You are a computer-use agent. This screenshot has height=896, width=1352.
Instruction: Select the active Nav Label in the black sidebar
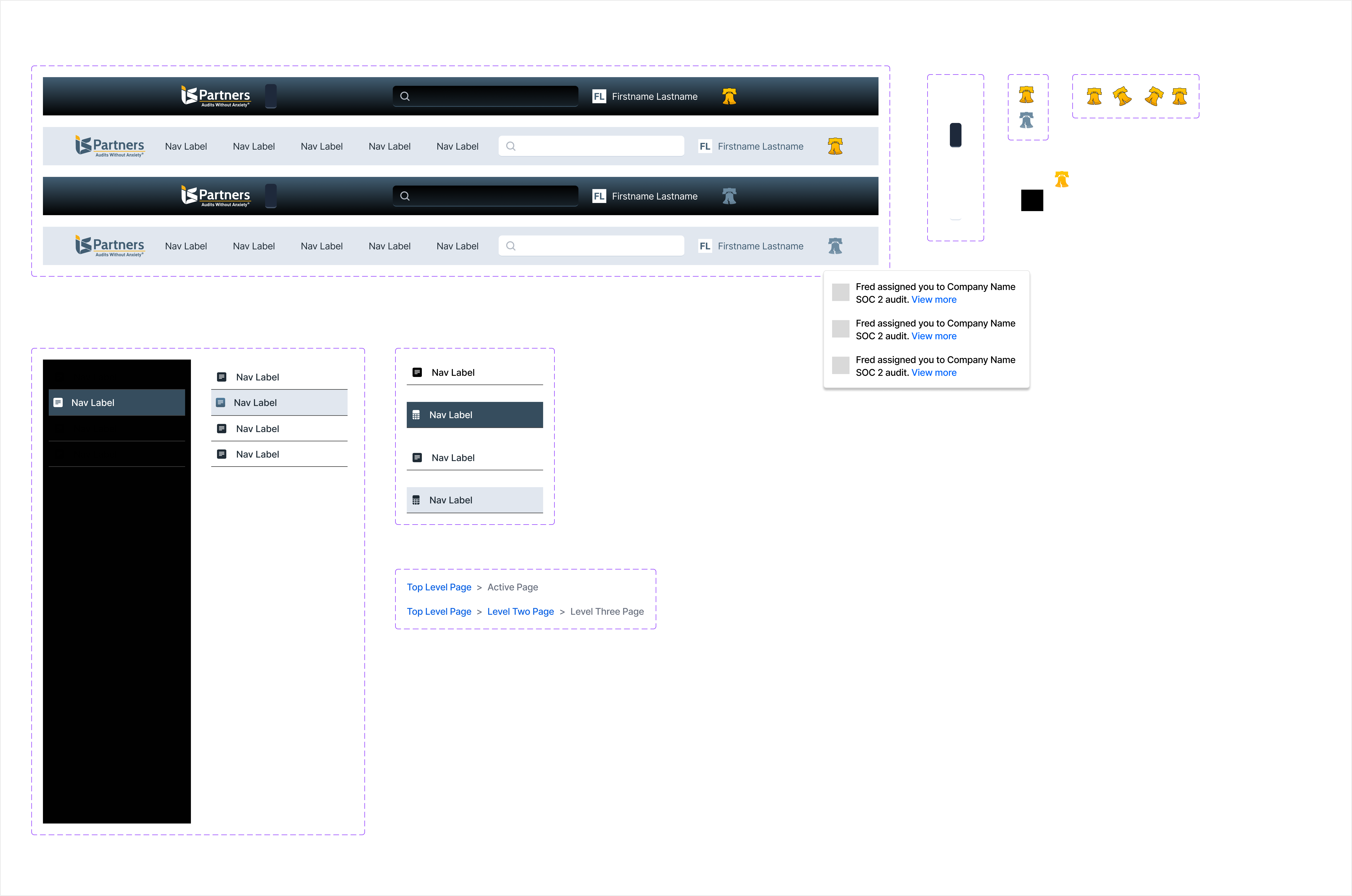(x=117, y=402)
